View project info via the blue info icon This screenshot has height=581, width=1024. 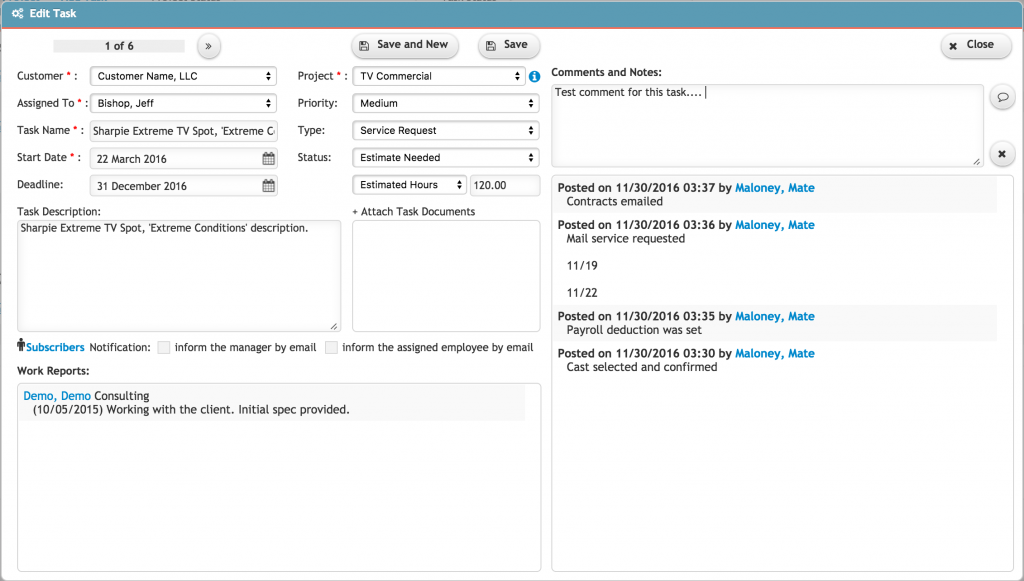(x=535, y=76)
